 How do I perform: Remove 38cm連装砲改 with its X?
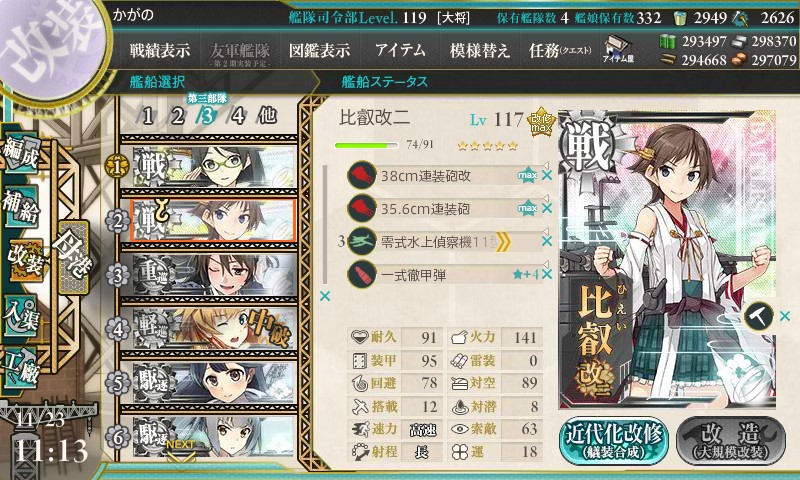pos(547,175)
